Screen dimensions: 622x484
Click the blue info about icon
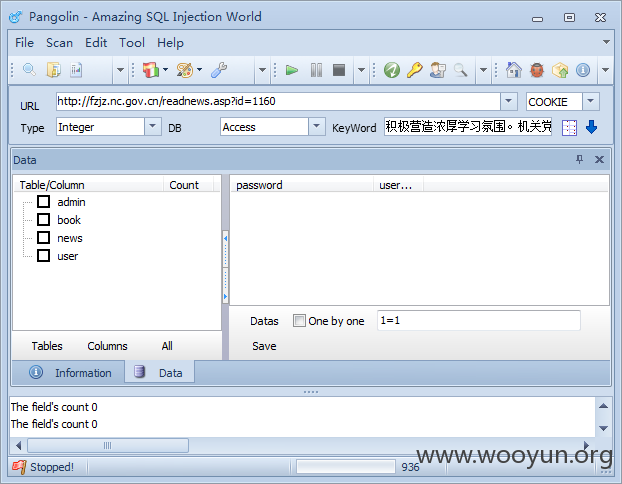click(x=583, y=70)
